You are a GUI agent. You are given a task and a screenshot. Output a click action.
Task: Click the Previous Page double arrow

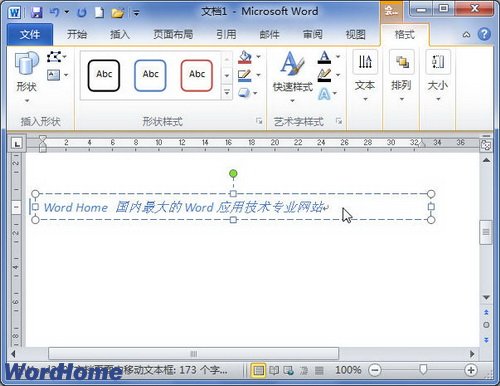[486, 312]
